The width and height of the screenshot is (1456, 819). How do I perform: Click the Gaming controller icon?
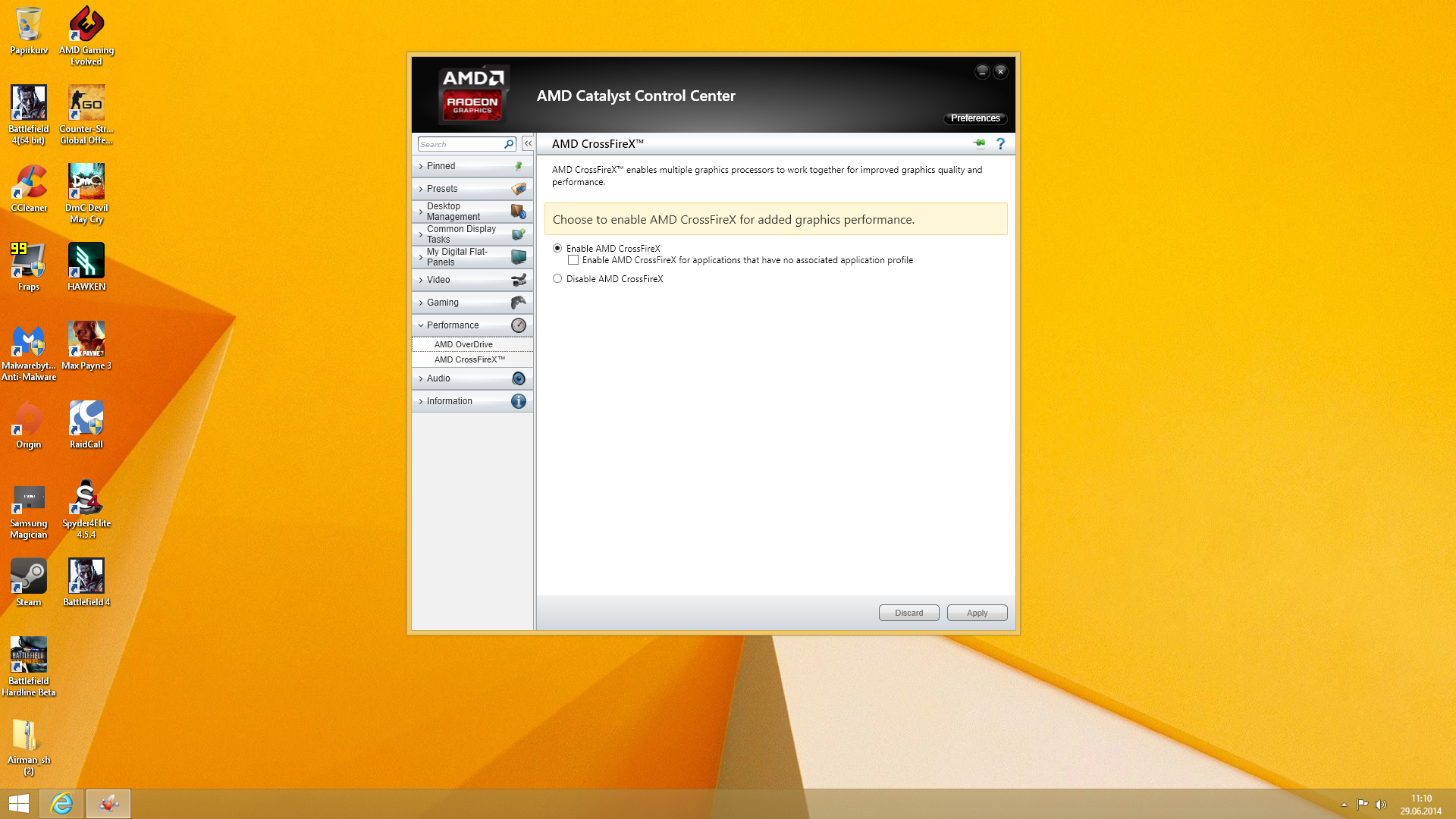click(x=519, y=303)
